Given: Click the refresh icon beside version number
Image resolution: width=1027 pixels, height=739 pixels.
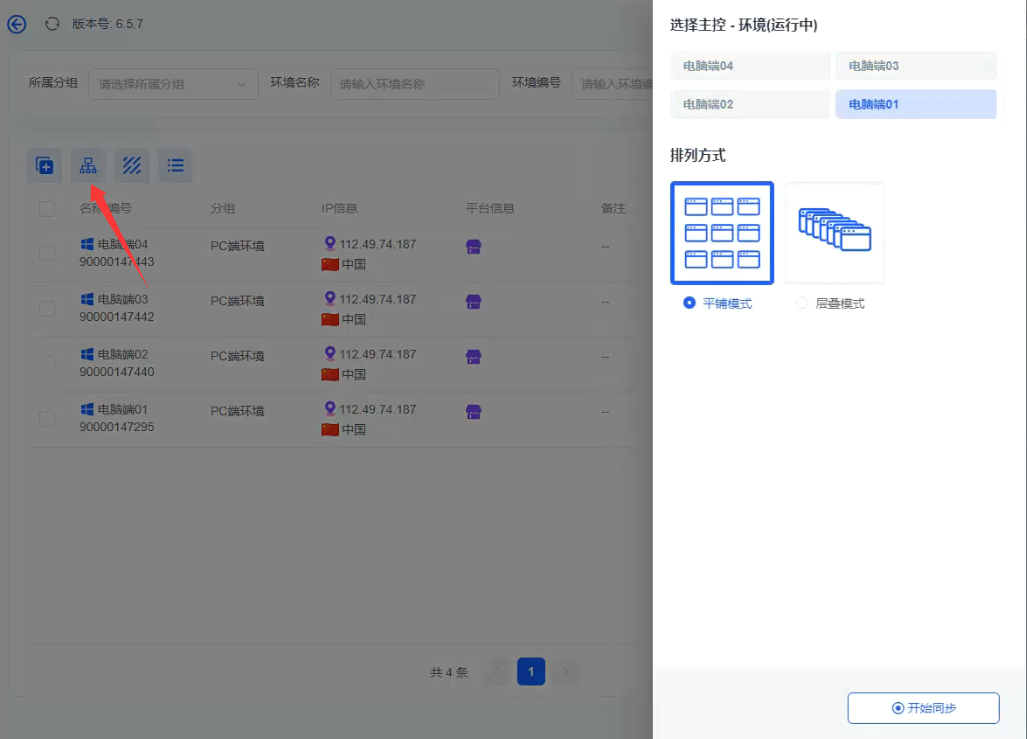Looking at the screenshot, I should click(x=52, y=24).
